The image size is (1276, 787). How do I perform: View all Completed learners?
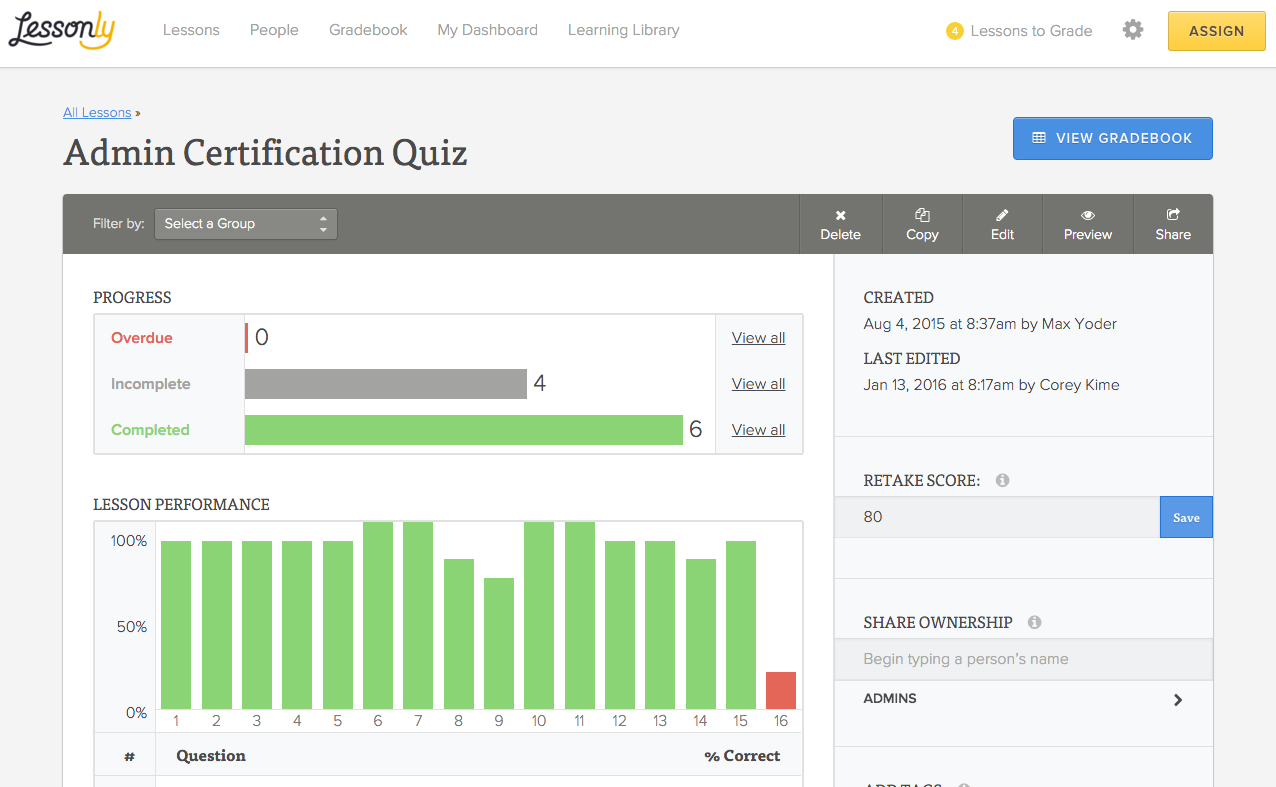pos(758,430)
